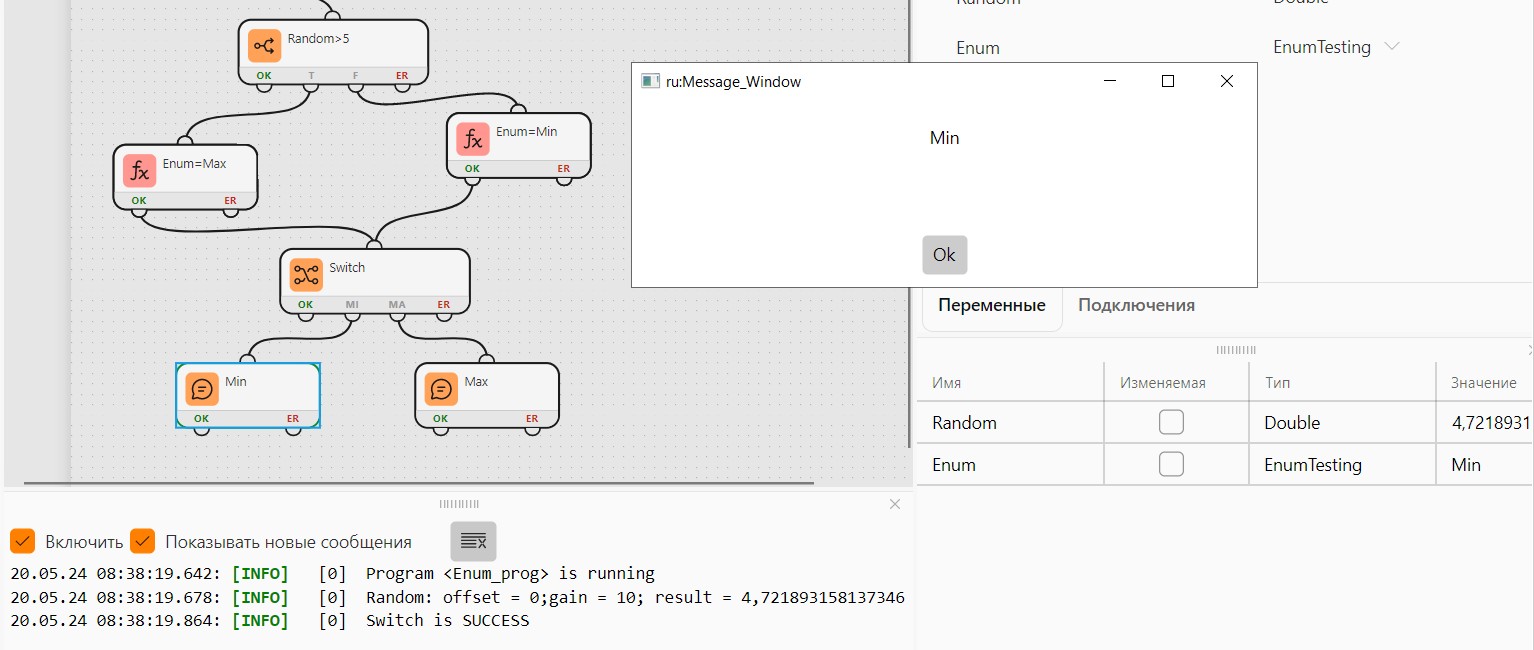This screenshot has height=650, width=1534.
Task: Click the Значение cell of Enum row
Action: coord(1485,465)
